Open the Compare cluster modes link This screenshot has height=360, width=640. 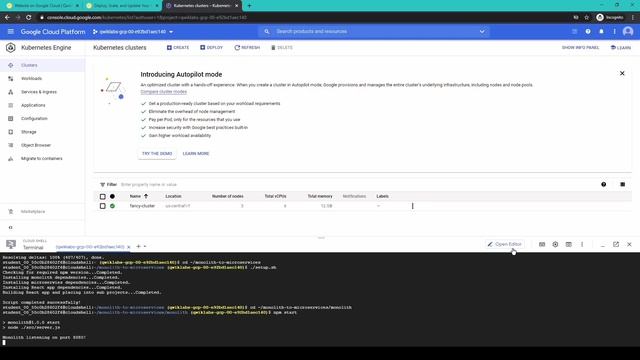(164, 92)
